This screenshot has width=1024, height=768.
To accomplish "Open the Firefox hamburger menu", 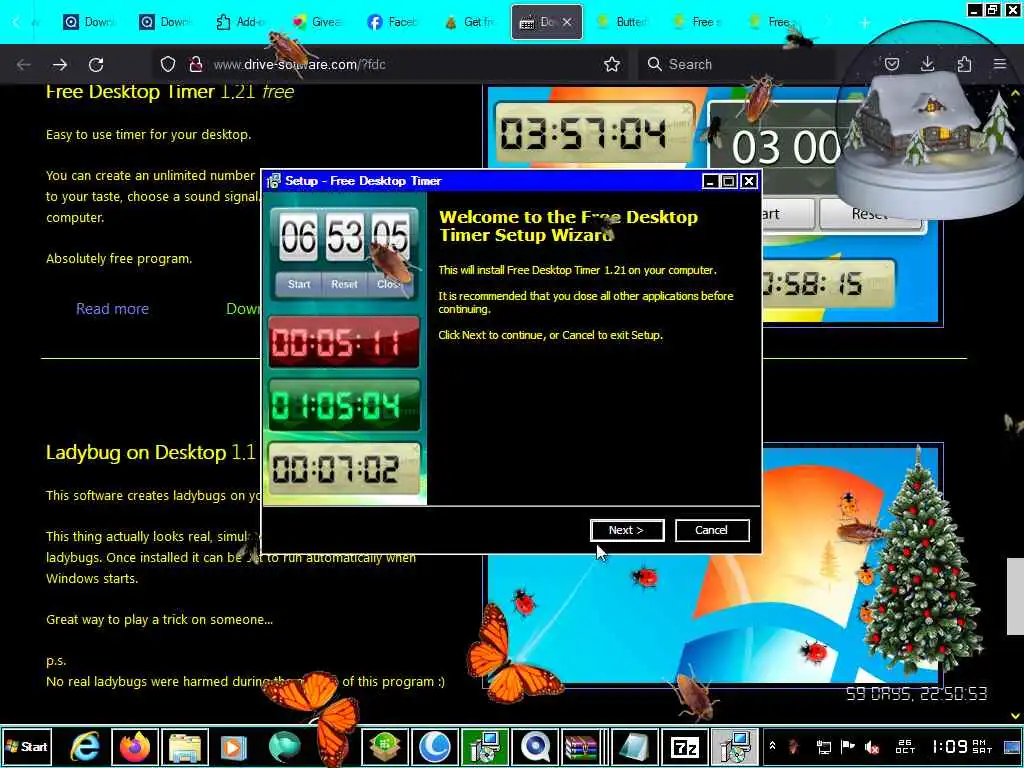I will click(x=1000, y=64).
